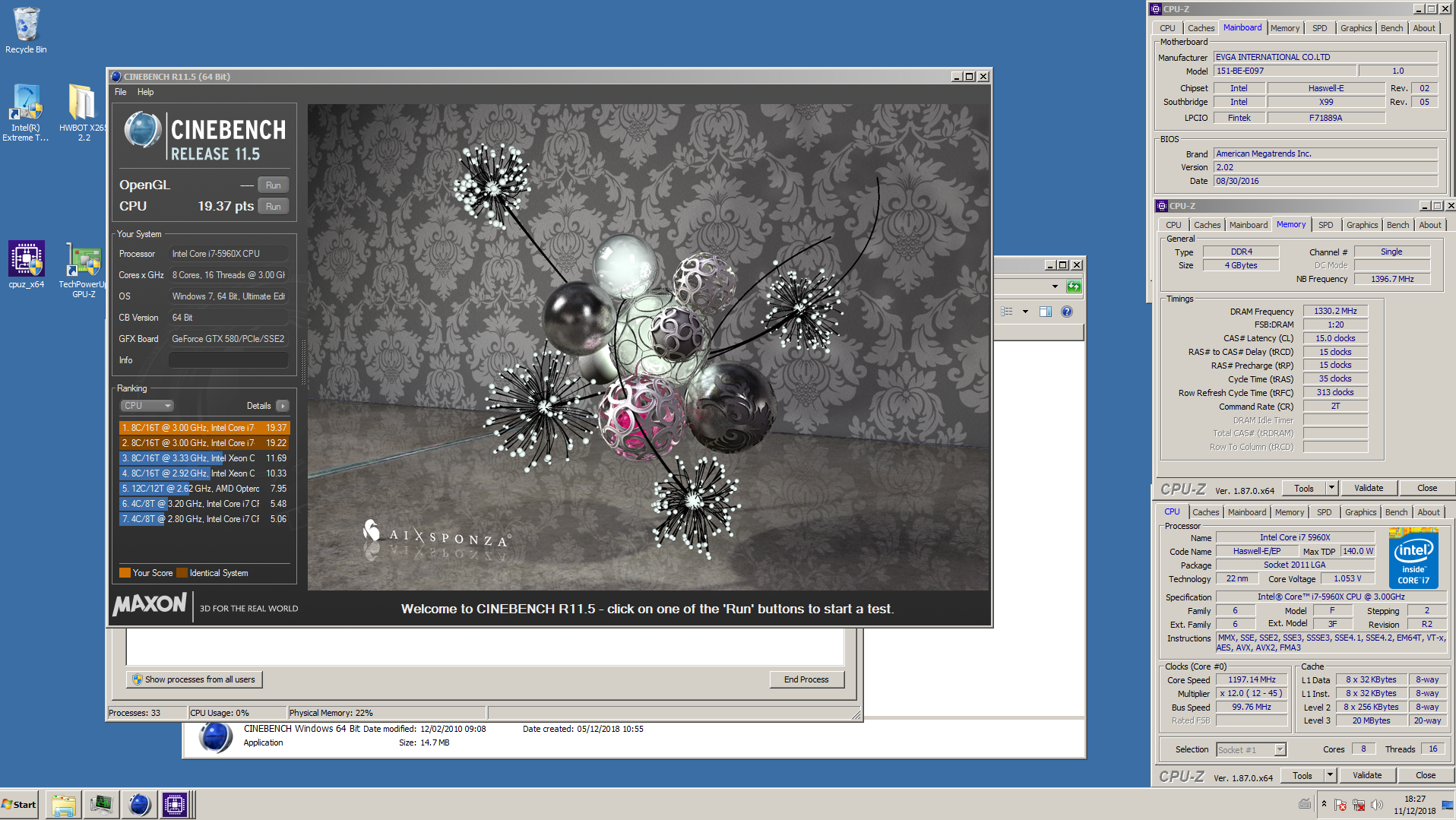Select the HWBOT X265 2.2 folder icon
This screenshot has height=820, width=1456.
coord(83,112)
